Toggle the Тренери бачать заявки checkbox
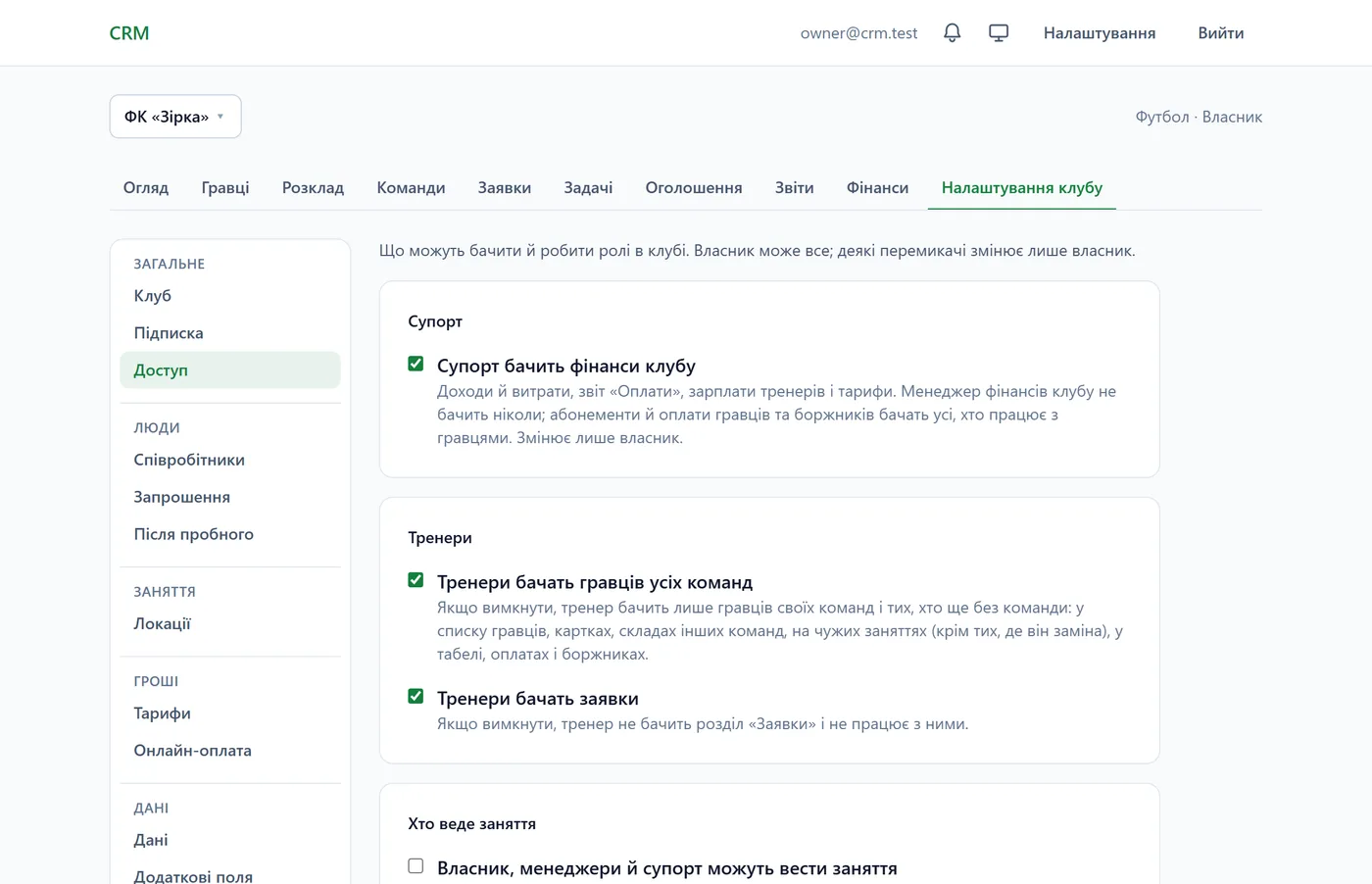Screen dimensions: 1372x884 point(416,697)
